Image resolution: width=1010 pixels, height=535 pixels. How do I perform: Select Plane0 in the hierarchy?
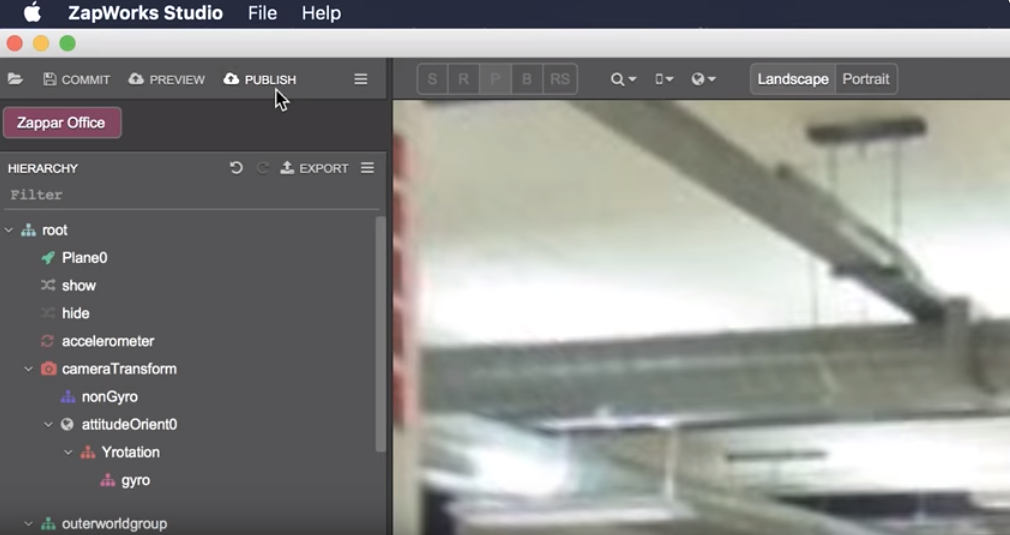click(x=84, y=258)
